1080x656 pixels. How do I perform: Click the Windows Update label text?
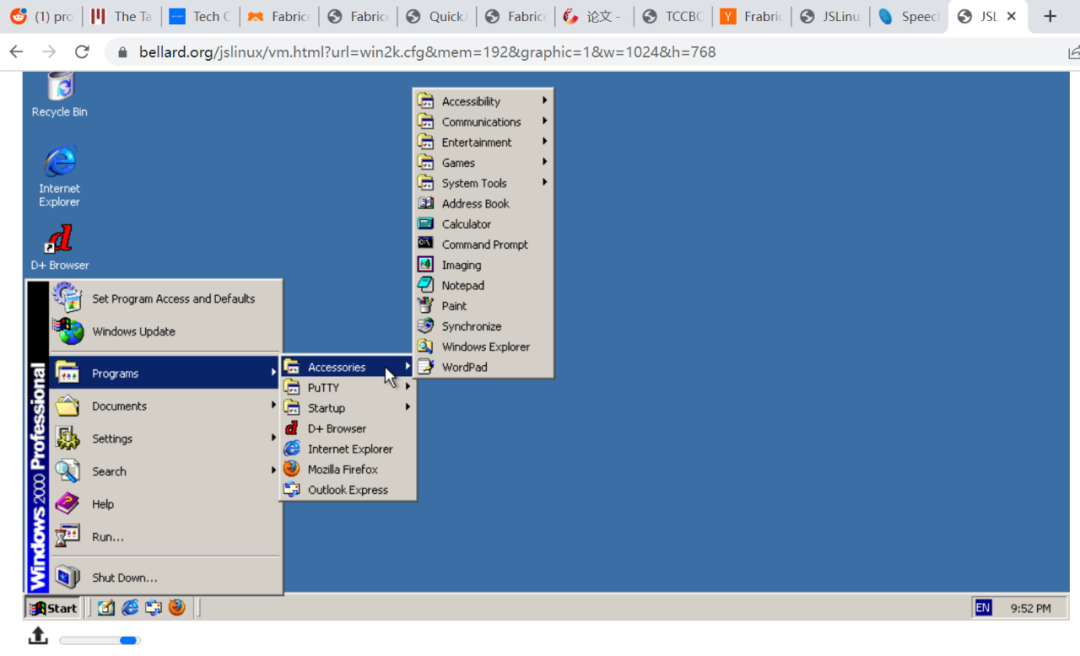coord(134,331)
